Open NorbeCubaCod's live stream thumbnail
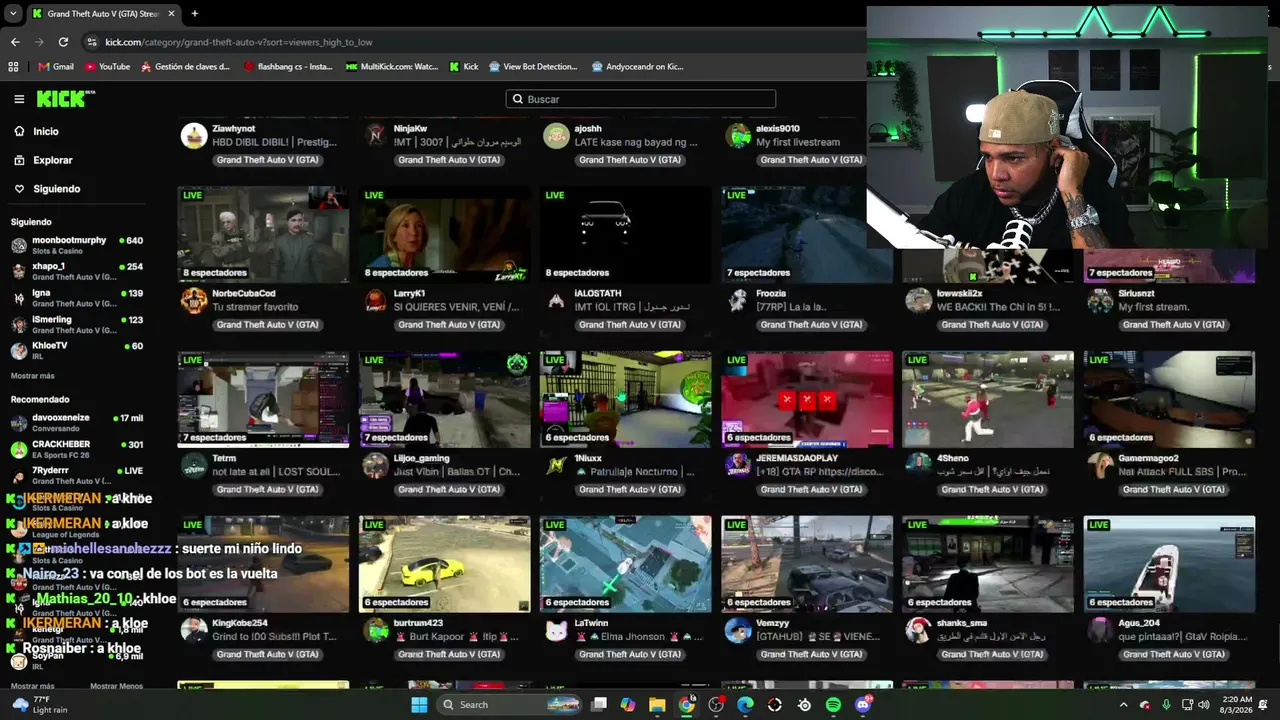Image resolution: width=1280 pixels, height=720 pixels. (x=263, y=235)
